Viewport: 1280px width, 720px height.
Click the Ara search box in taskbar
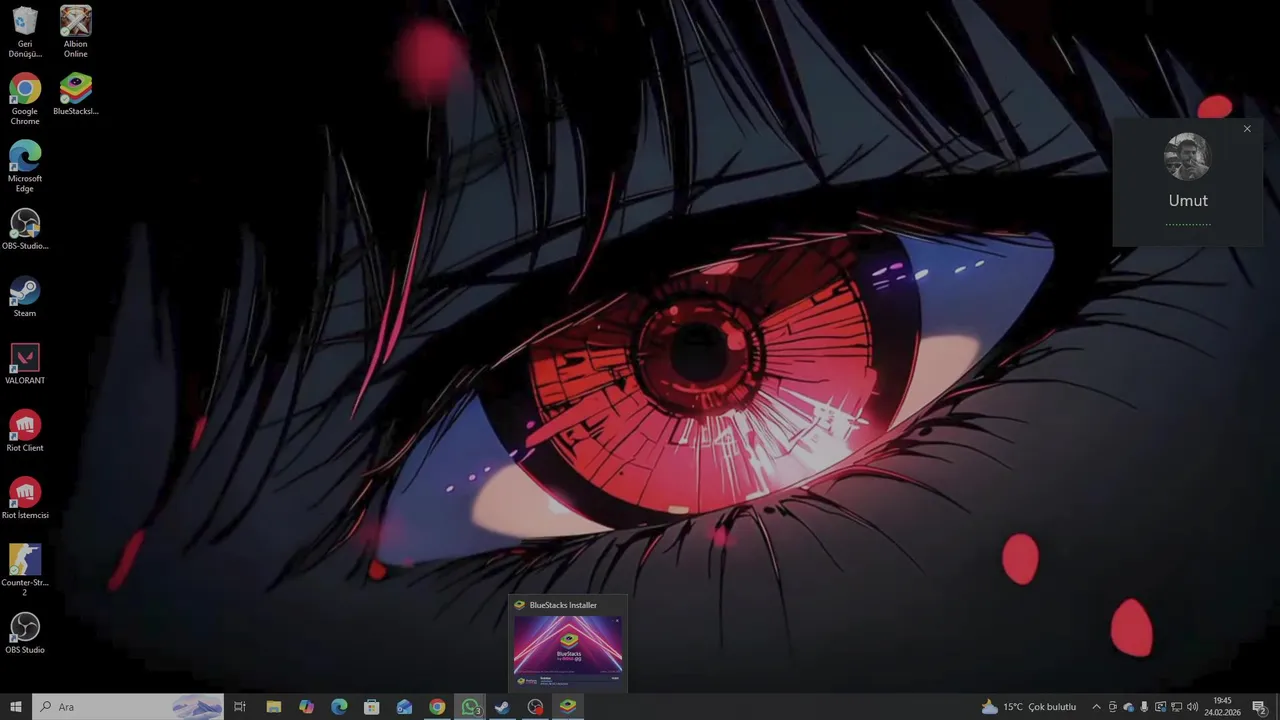[128, 707]
